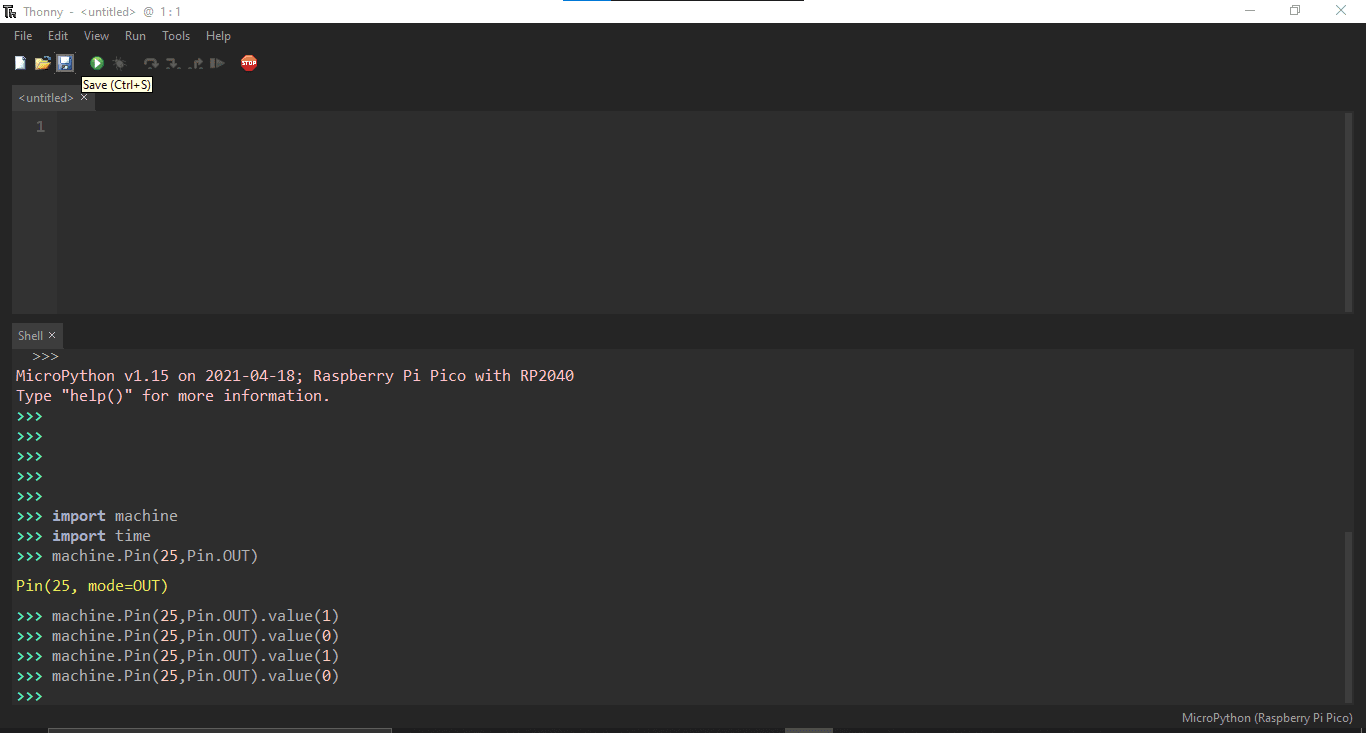Click the 'import machine' shell line
The image size is (1366, 733).
(115, 516)
